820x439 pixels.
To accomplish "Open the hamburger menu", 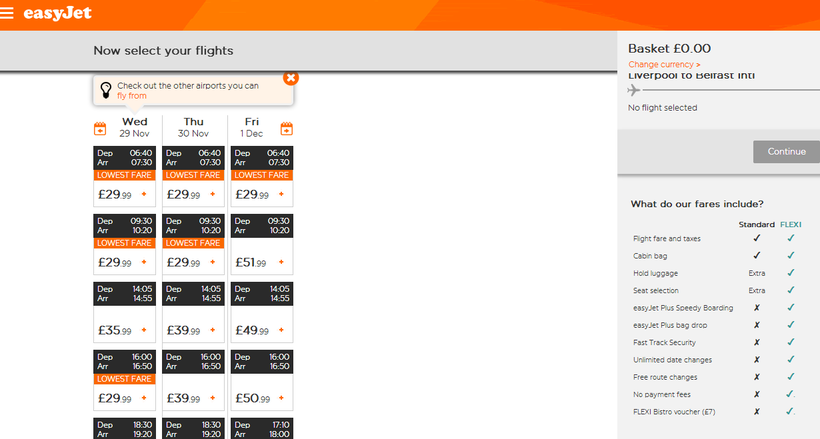I will coord(7,13).
